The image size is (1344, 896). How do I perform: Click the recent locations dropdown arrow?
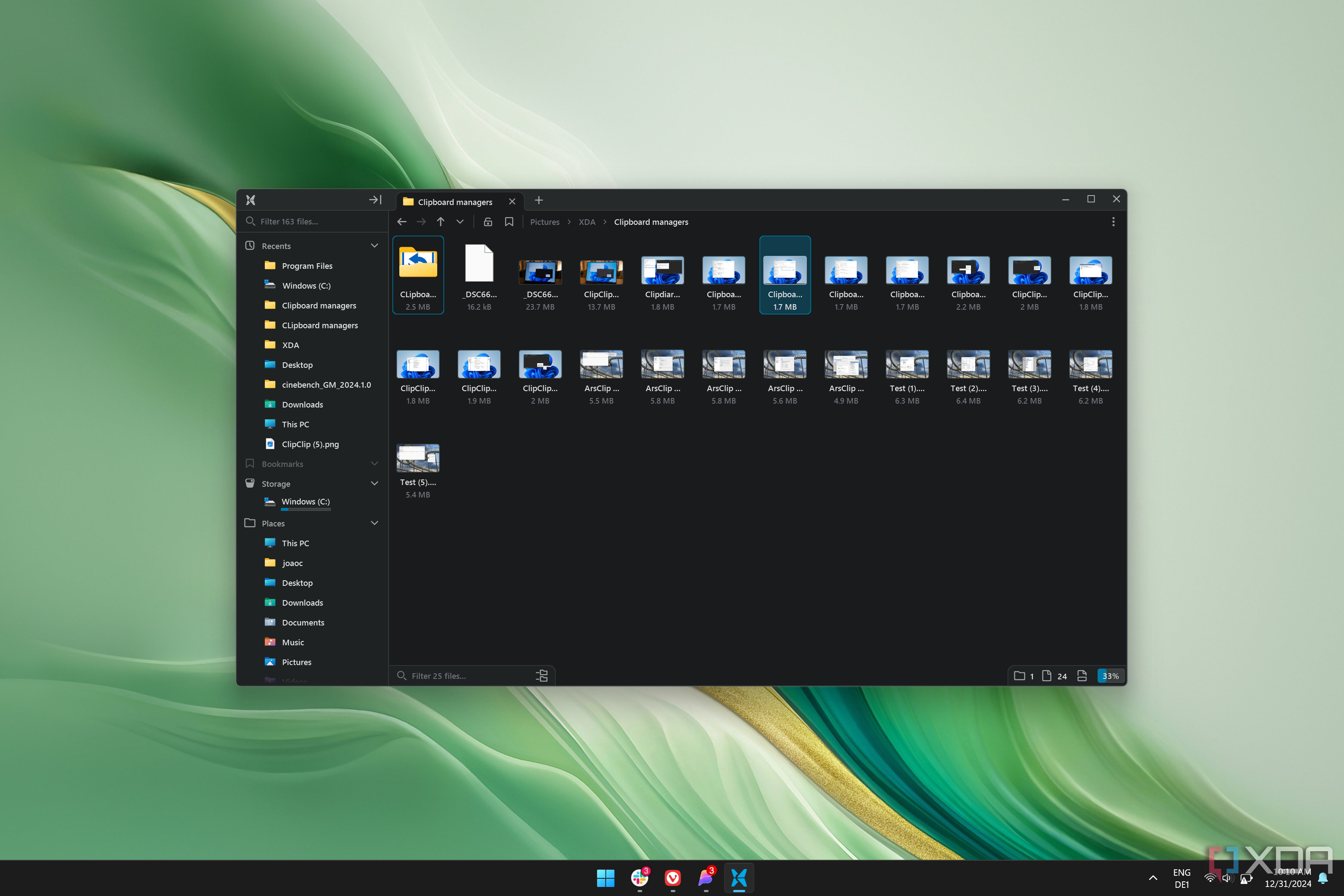(x=460, y=222)
